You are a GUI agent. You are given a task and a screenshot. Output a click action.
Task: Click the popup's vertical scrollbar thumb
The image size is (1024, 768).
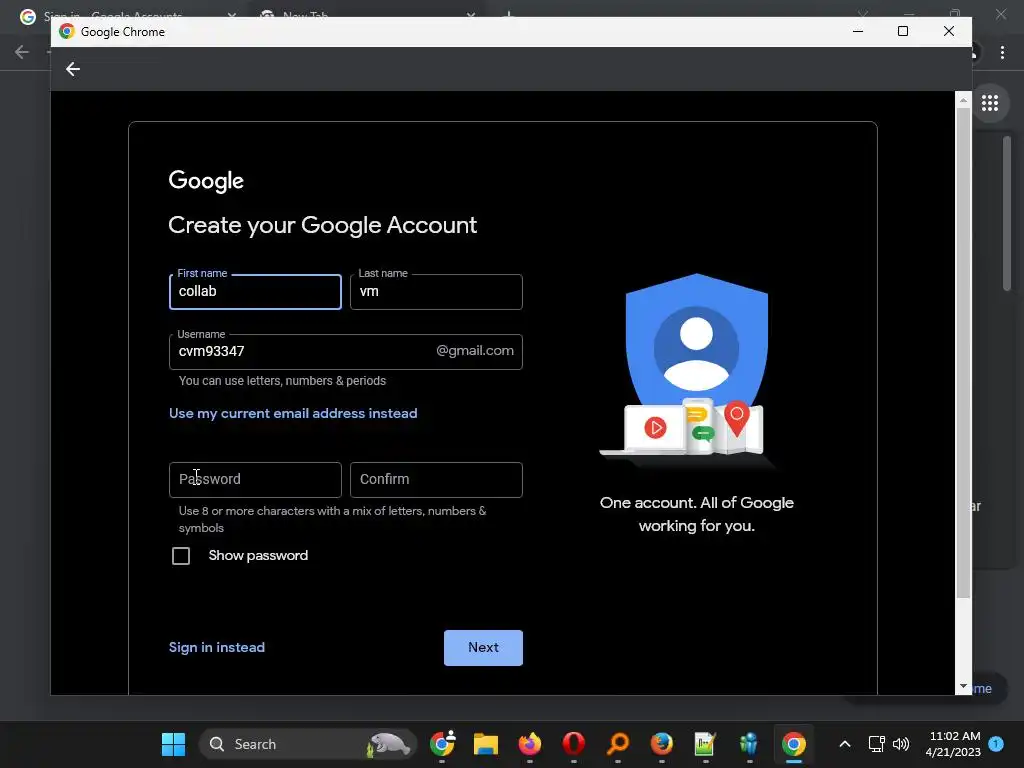(963, 353)
